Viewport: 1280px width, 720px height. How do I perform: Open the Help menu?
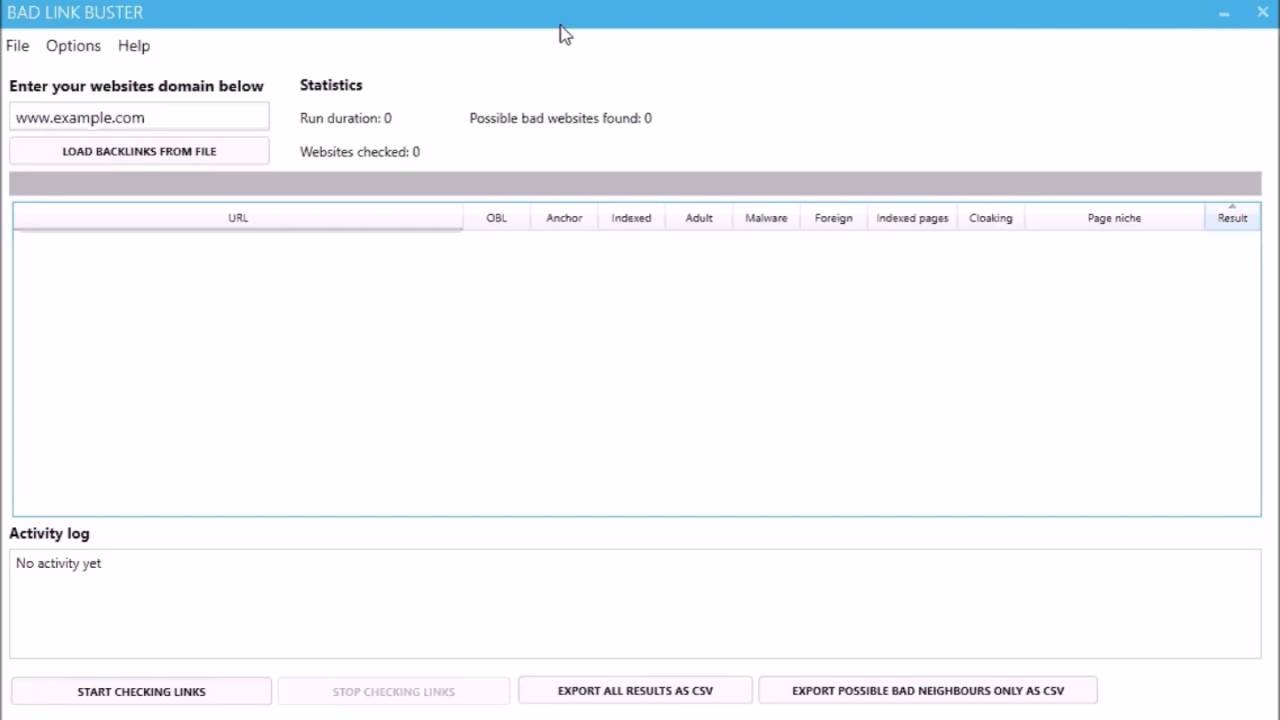(x=133, y=46)
